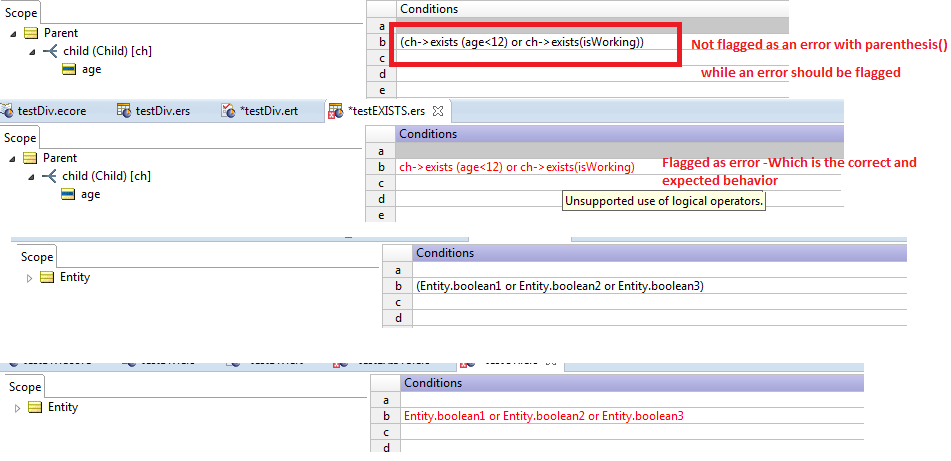Close the *testEXISTS.ers tab

tap(438, 111)
